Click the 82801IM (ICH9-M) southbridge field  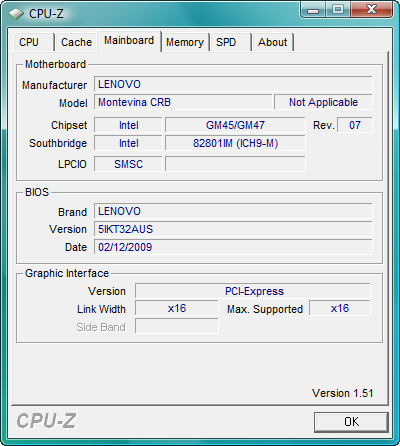point(235,143)
